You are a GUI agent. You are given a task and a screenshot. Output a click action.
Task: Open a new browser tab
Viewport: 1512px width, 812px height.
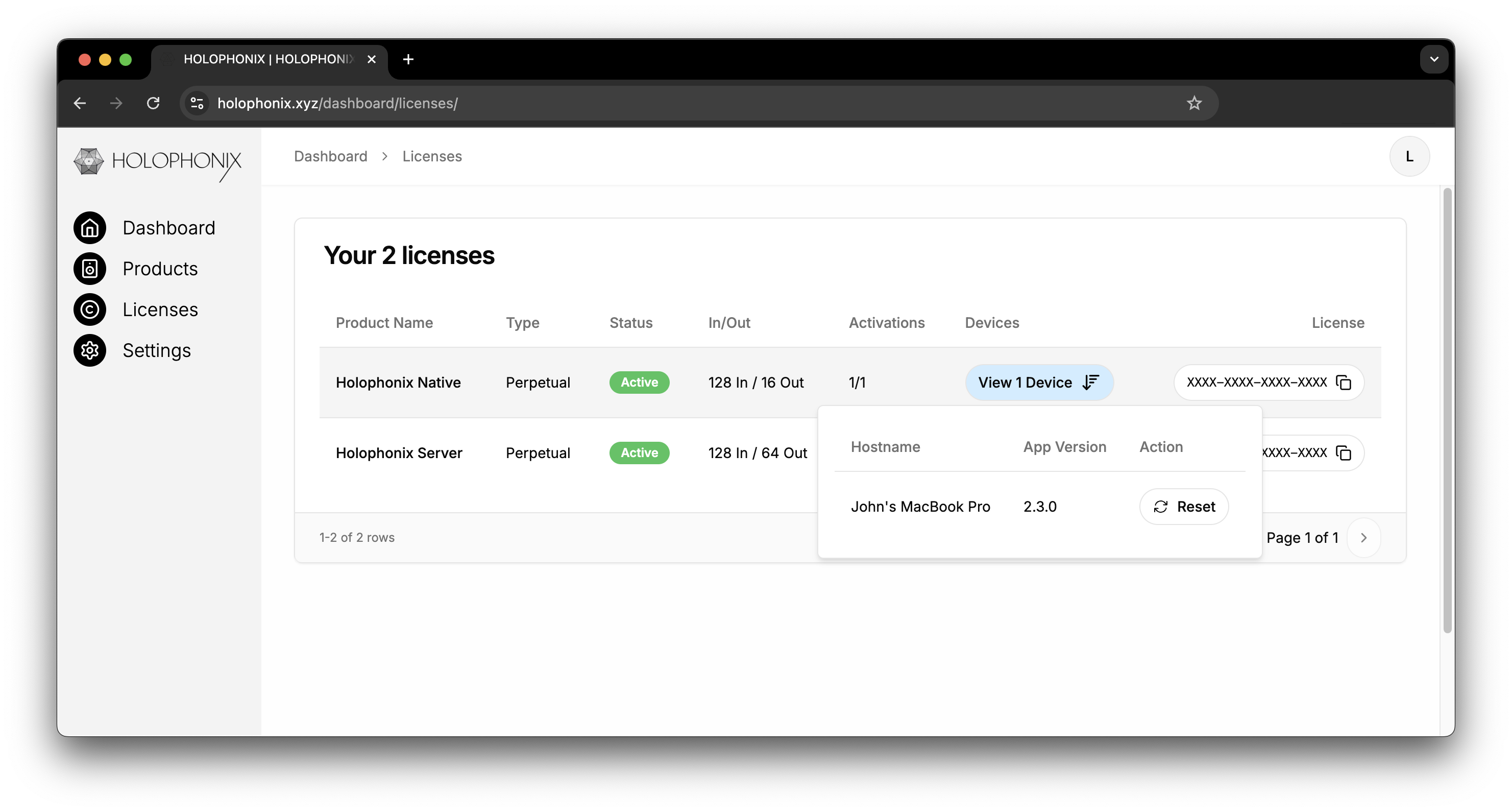point(408,59)
